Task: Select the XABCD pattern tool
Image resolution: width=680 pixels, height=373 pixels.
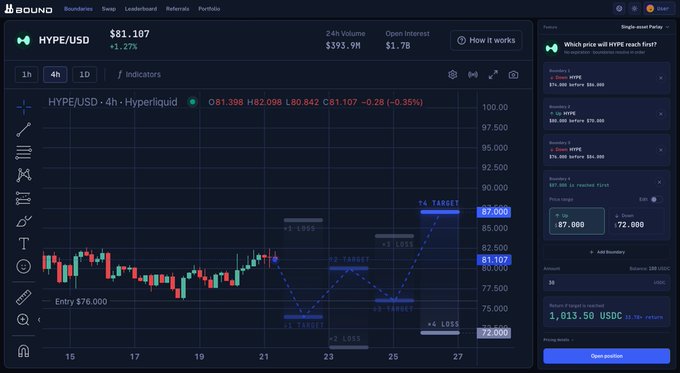Action: click(24, 175)
